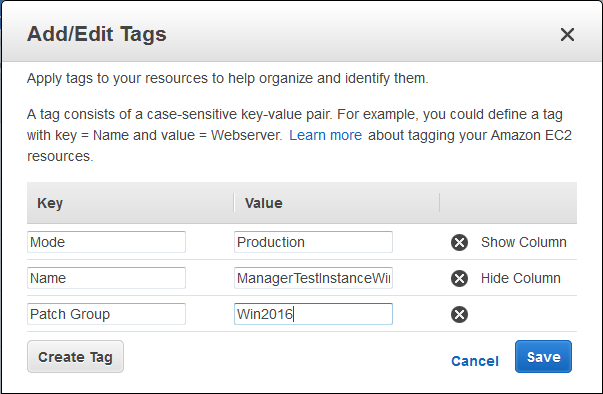Image resolution: width=603 pixels, height=394 pixels.
Task: Edit the ManagerTestInstanceWin value field
Action: click(x=313, y=278)
